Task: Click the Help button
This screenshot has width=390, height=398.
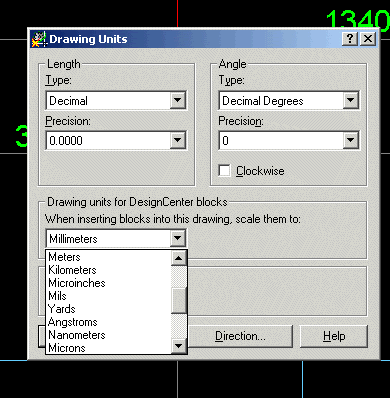Action: (x=334, y=336)
